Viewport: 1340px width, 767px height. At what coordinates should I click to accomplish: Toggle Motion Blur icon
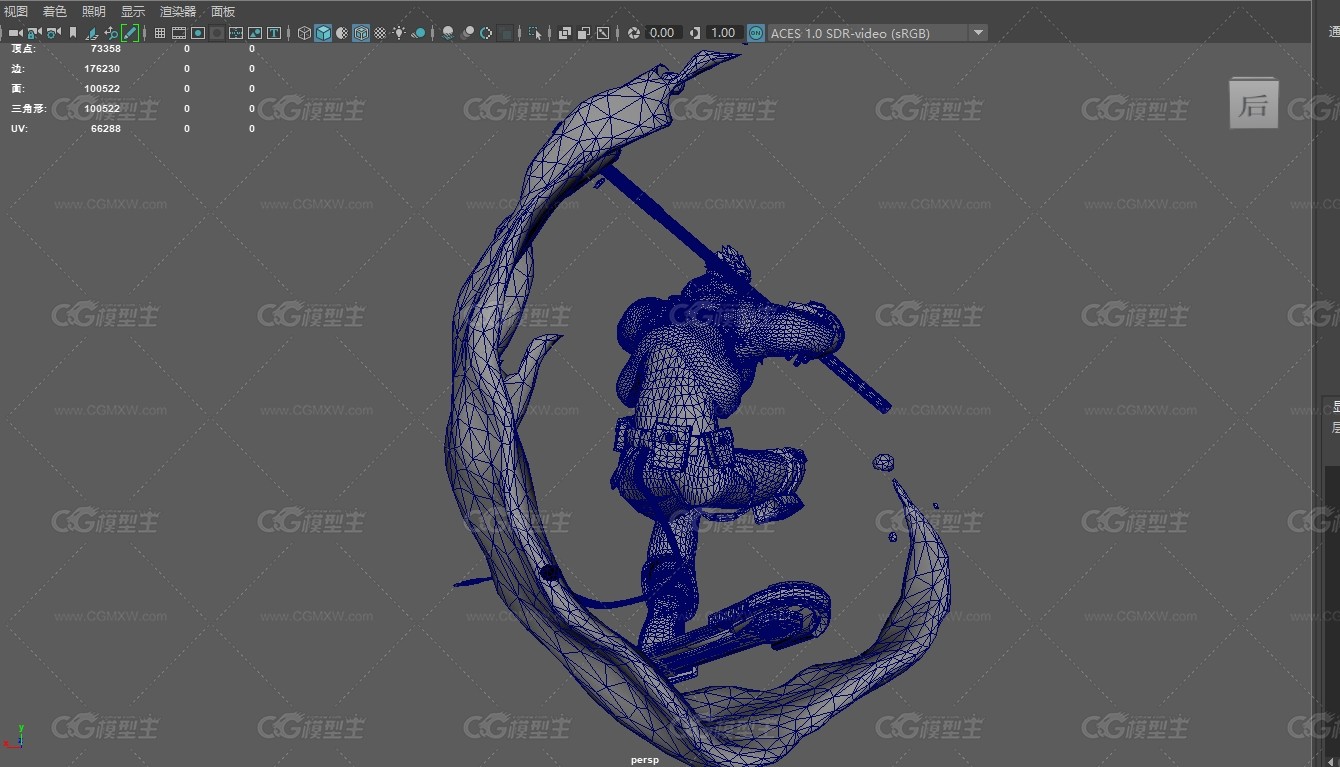point(467,33)
